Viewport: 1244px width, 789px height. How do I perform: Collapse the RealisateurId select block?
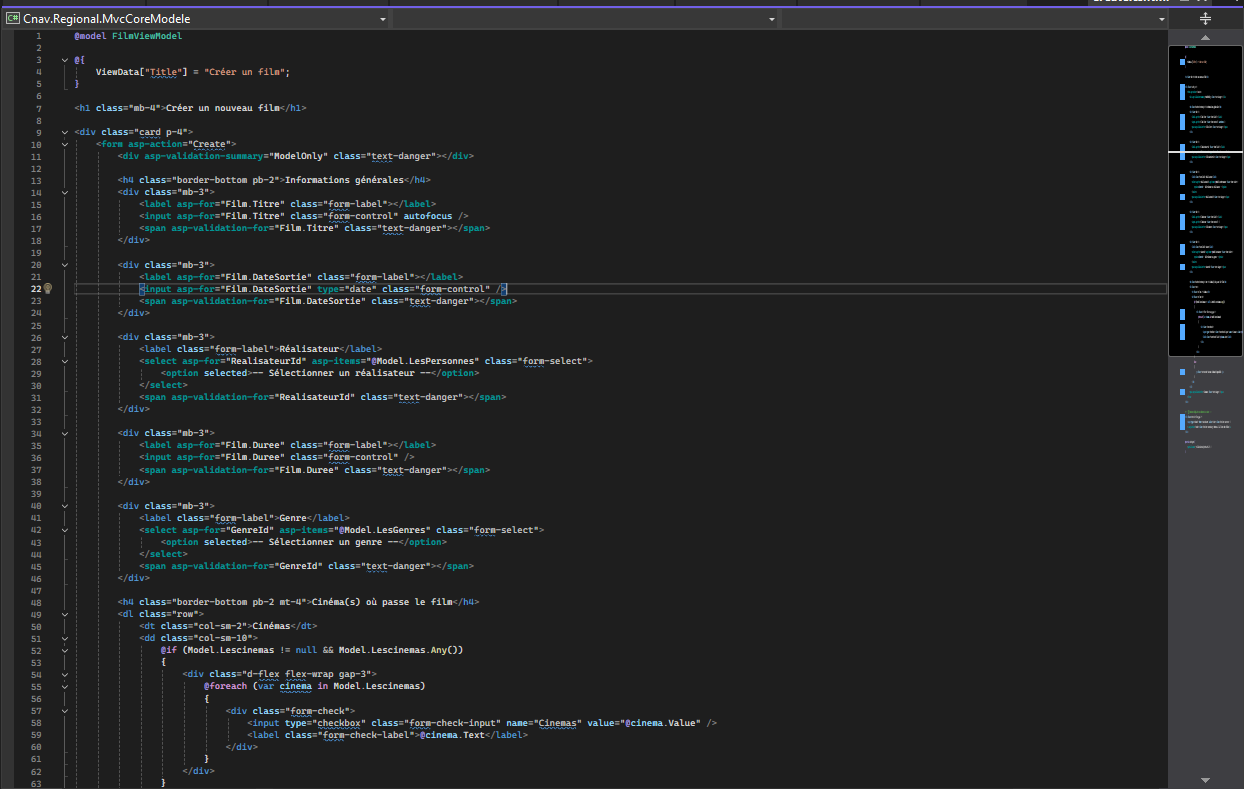tap(64, 360)
